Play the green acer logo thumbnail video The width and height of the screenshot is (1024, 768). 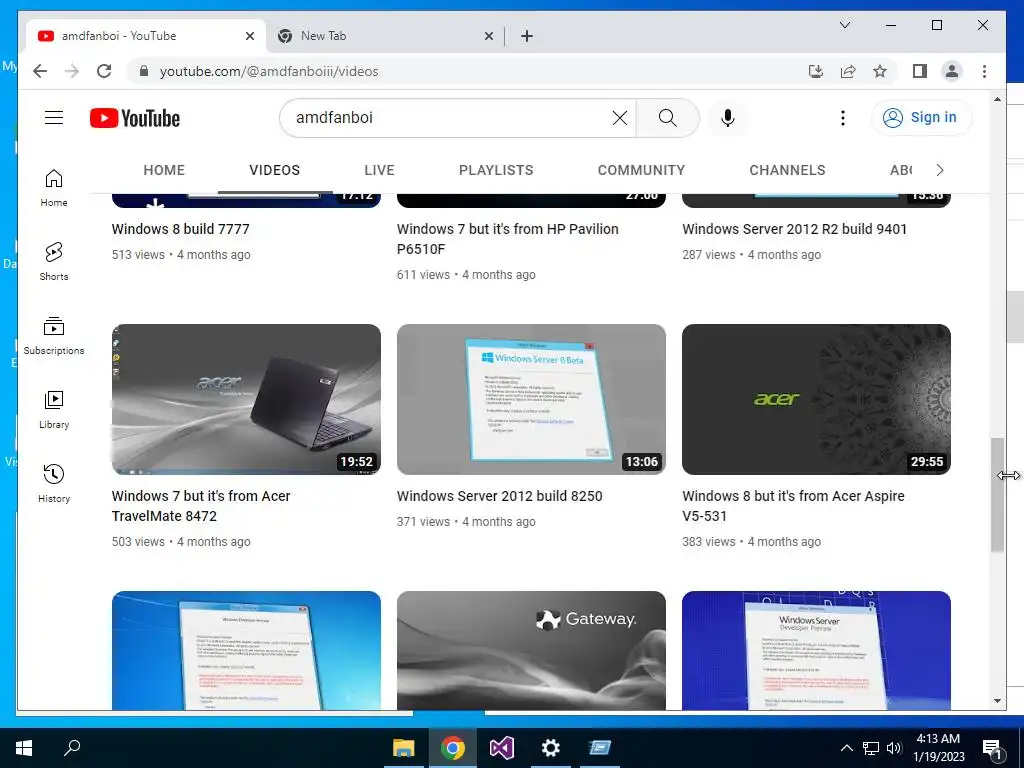tap(816, 399)
